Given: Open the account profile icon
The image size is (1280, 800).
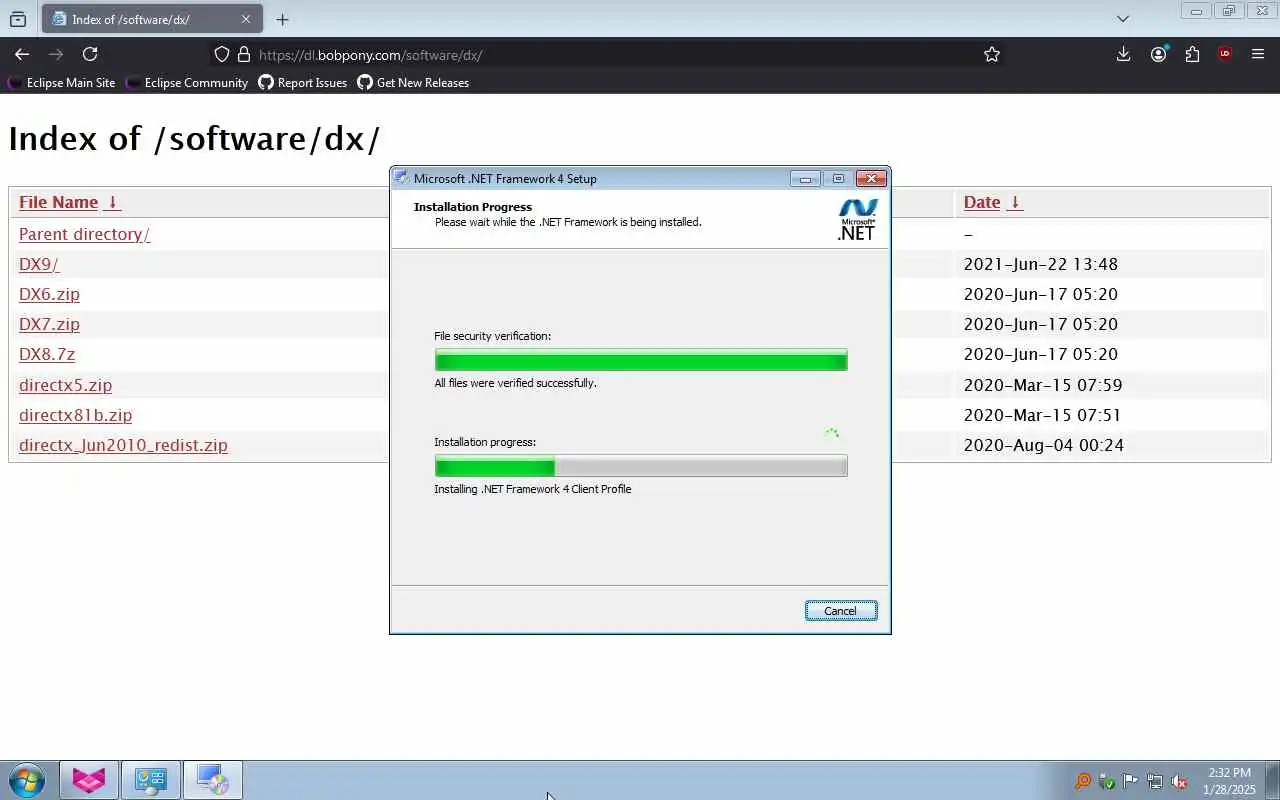Looking at the screenshot, I should coord(1158,54).
